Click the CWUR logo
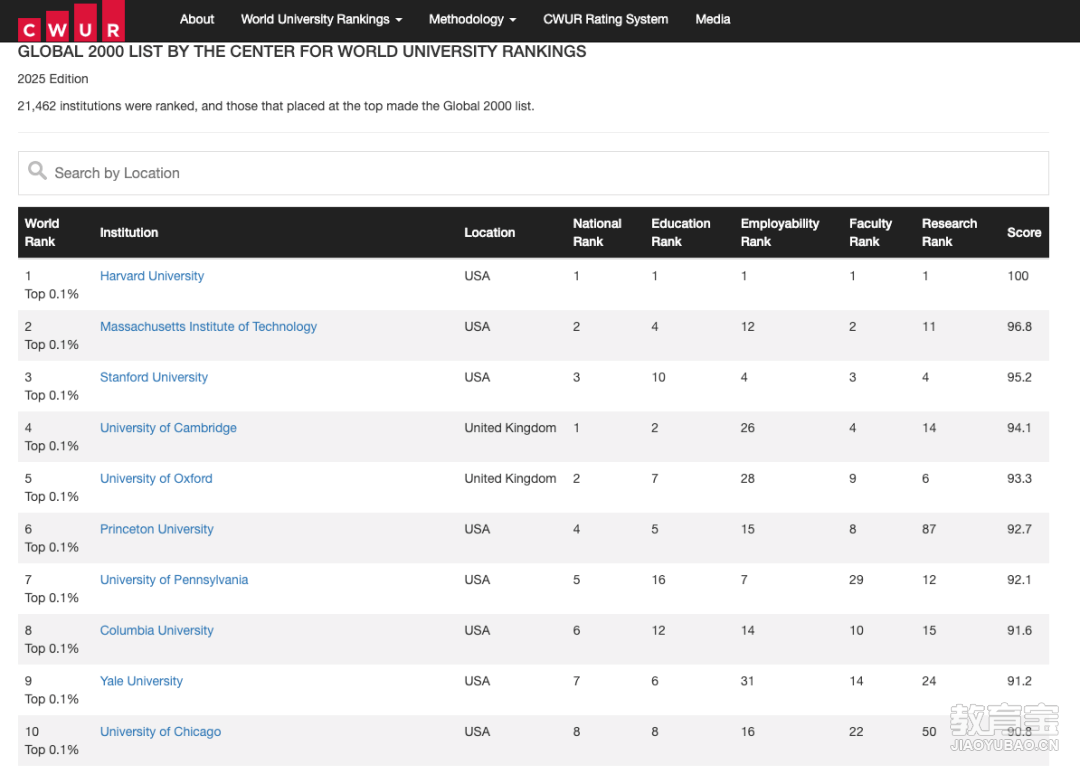The height and width of the screenshot is (774, 1080). [71, 21]
